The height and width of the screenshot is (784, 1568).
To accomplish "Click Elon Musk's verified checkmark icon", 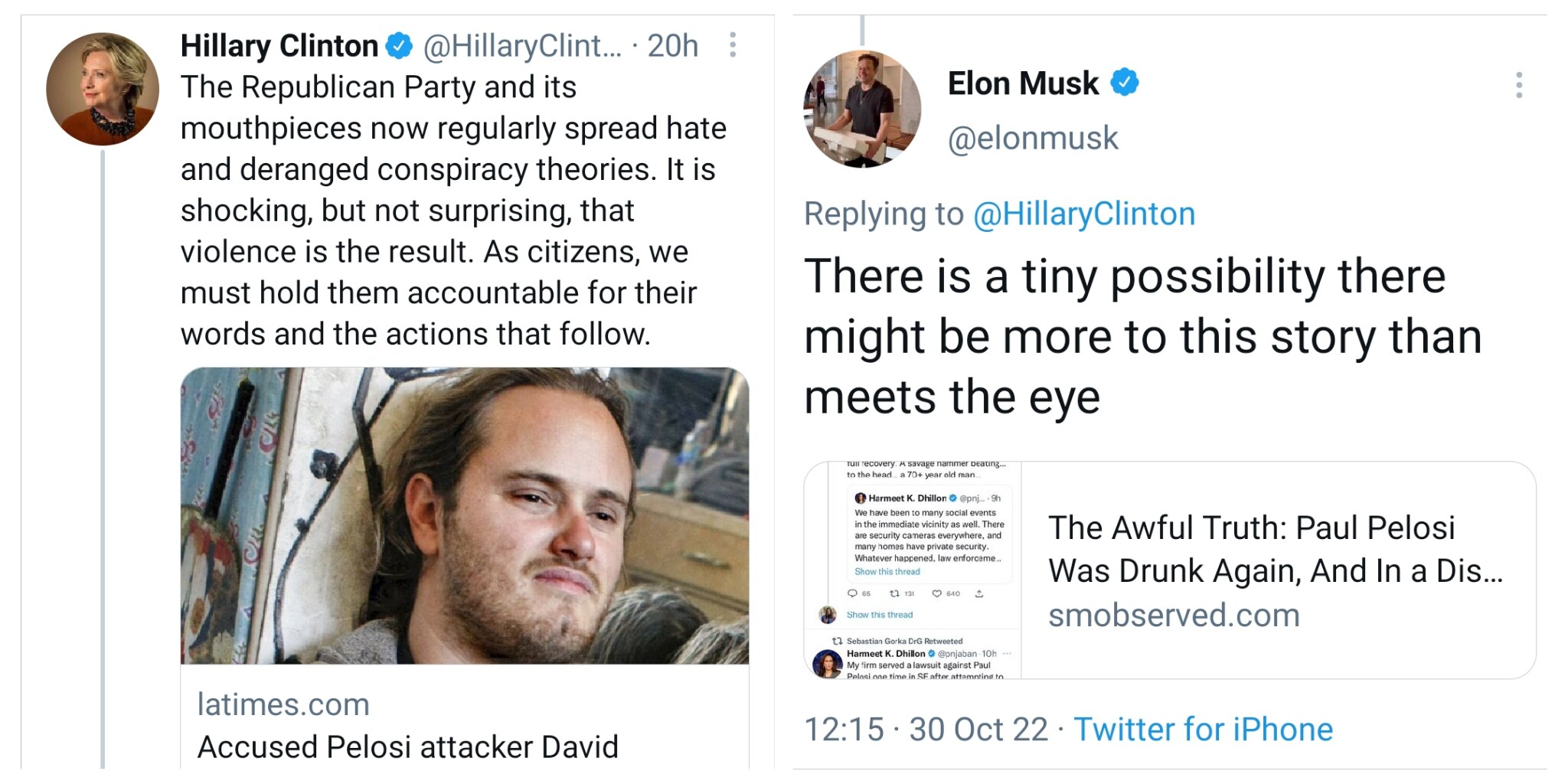I will [x=1123, y=82].
